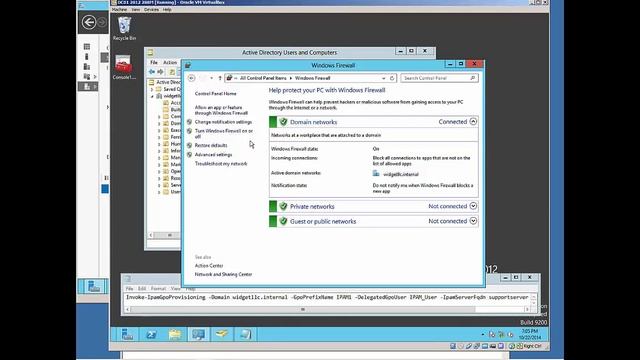
Task: Expand the Saved Queries tree node
Action: (152, 89)
